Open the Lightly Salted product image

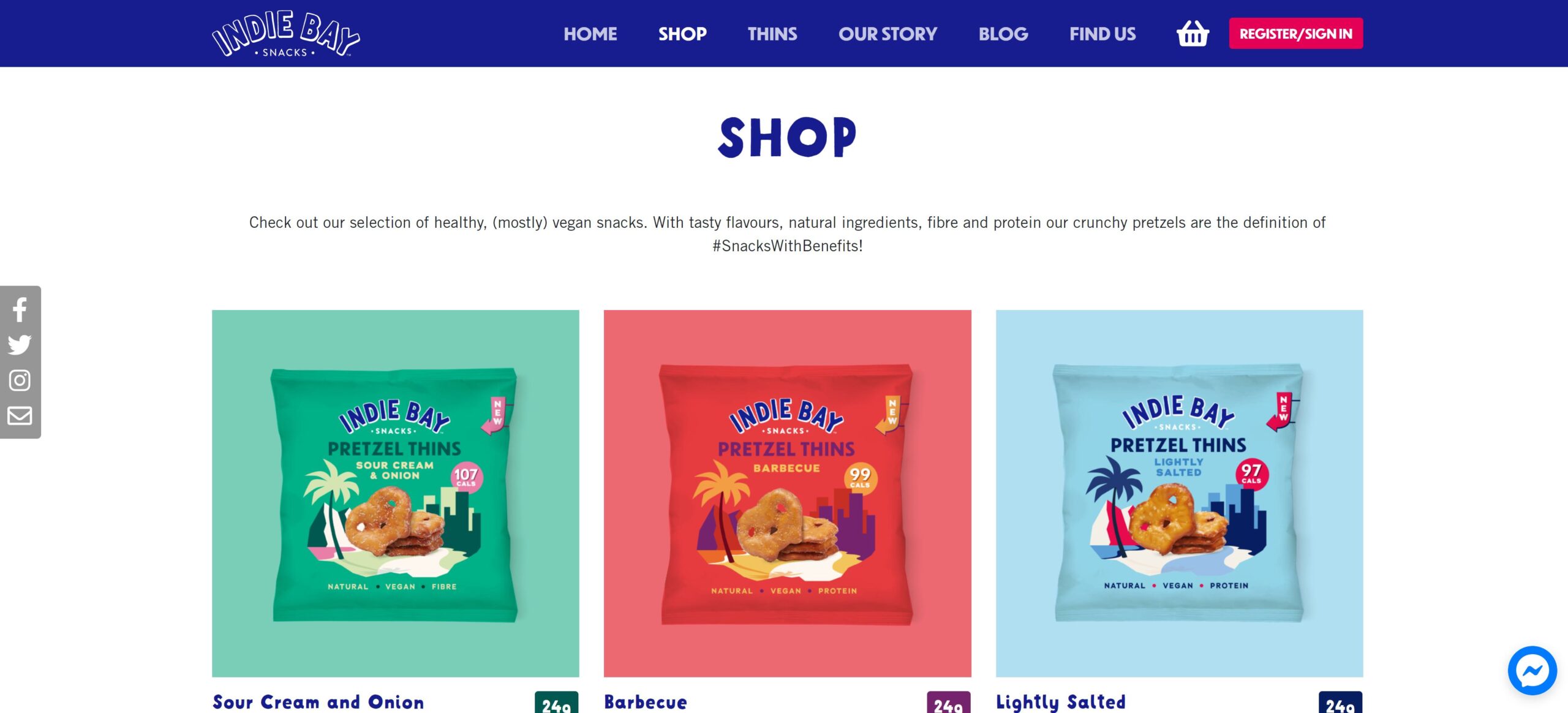coord(1180,494)
